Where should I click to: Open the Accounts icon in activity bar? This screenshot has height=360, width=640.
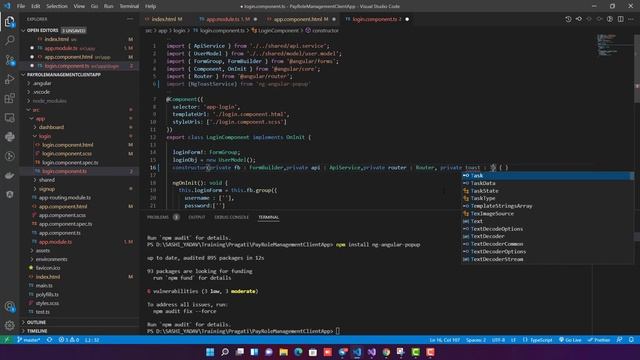pos(9,307)
